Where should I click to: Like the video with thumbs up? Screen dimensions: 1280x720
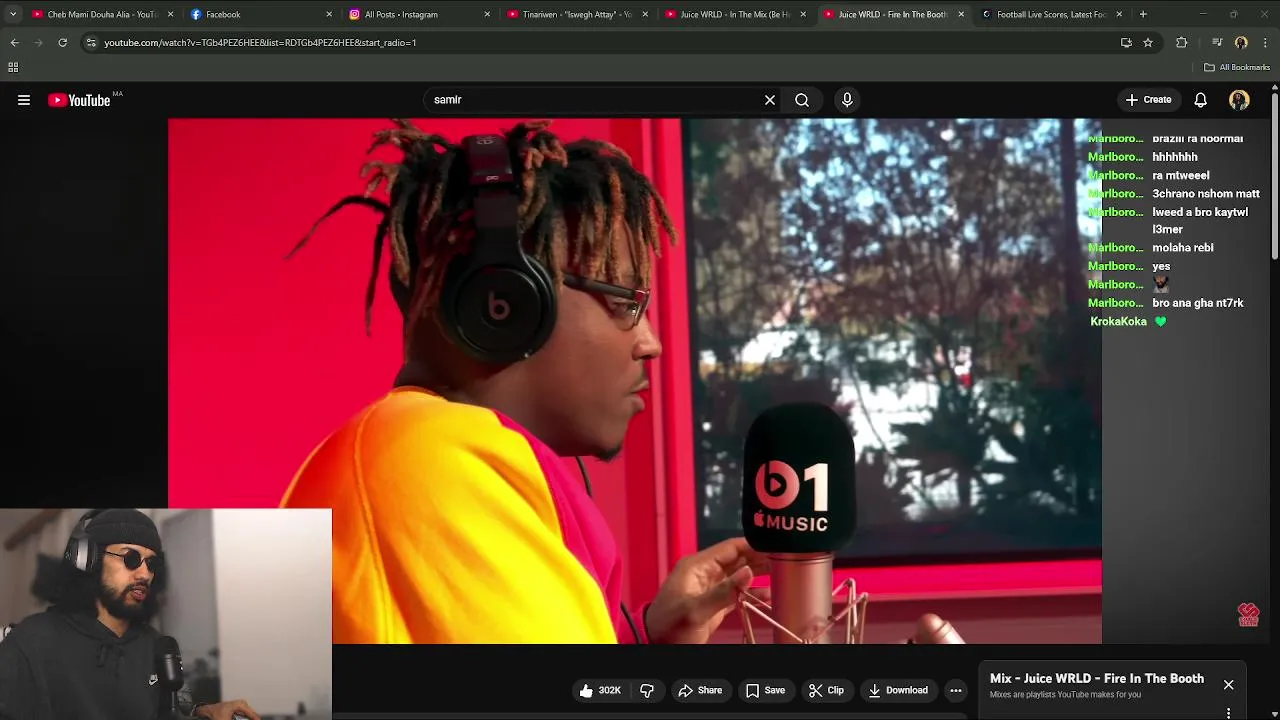pyautogui.click(x=600, y=690)
